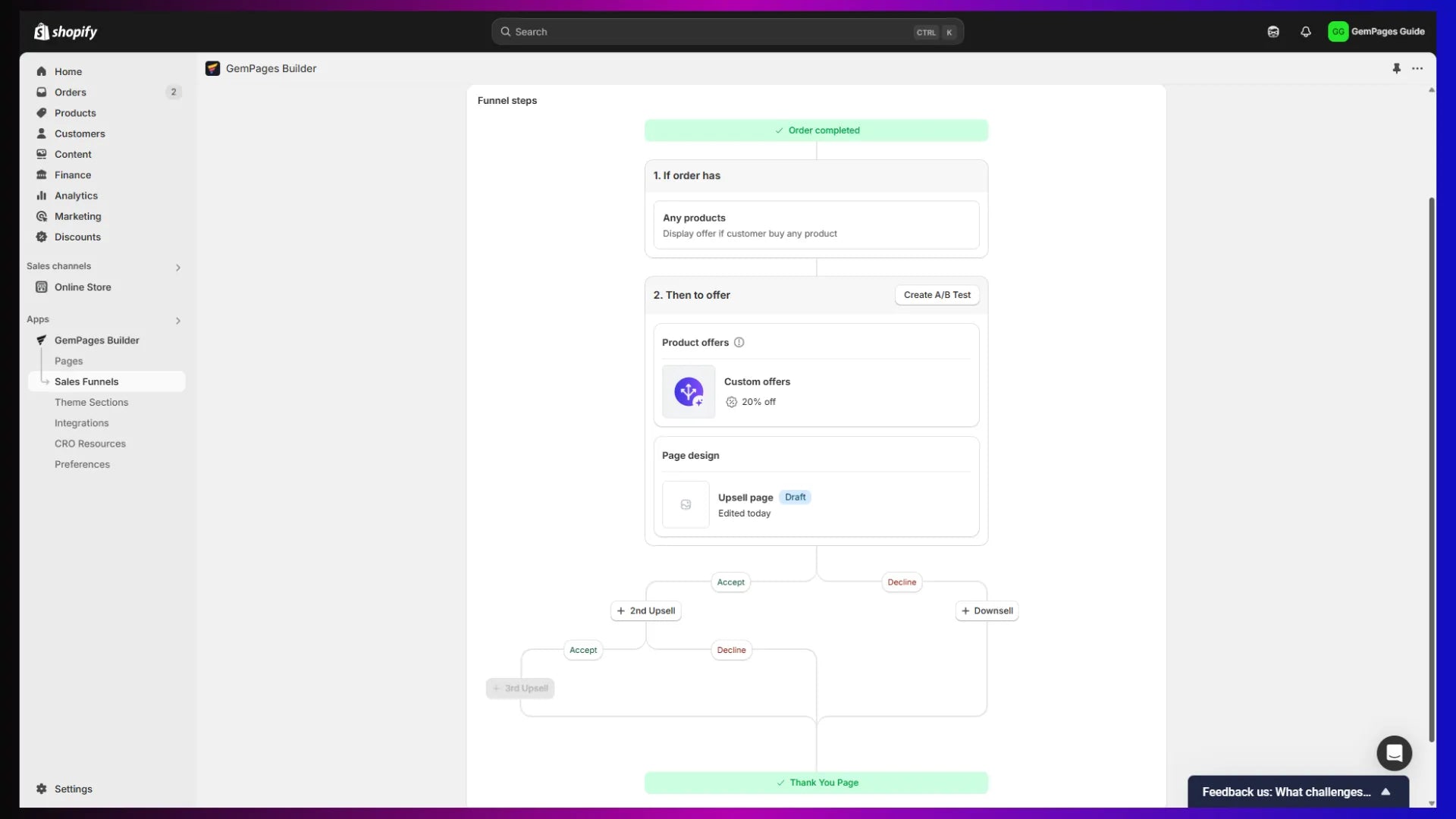Click the Product offers info icon
The height and width of the screenshot is (819, 1456).
[x=739, y=343]
